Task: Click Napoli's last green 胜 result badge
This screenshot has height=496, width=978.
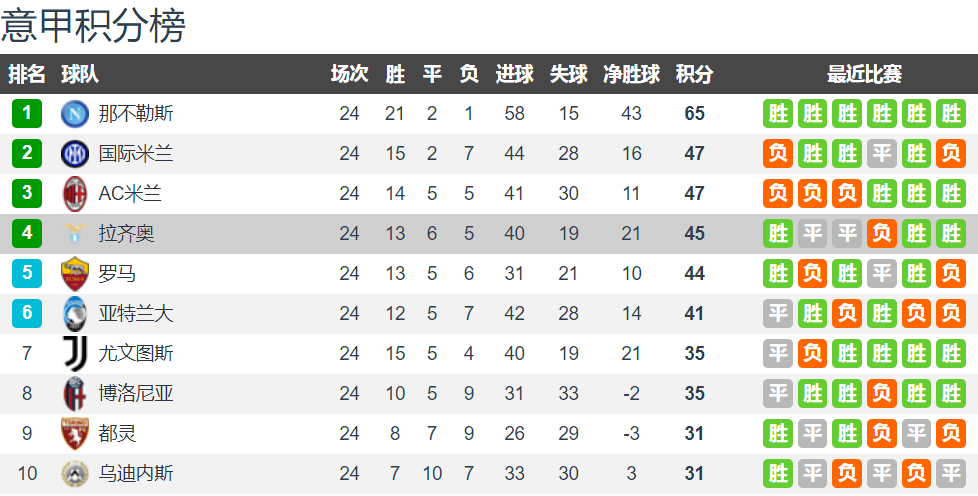Action: tap(951, 114)
